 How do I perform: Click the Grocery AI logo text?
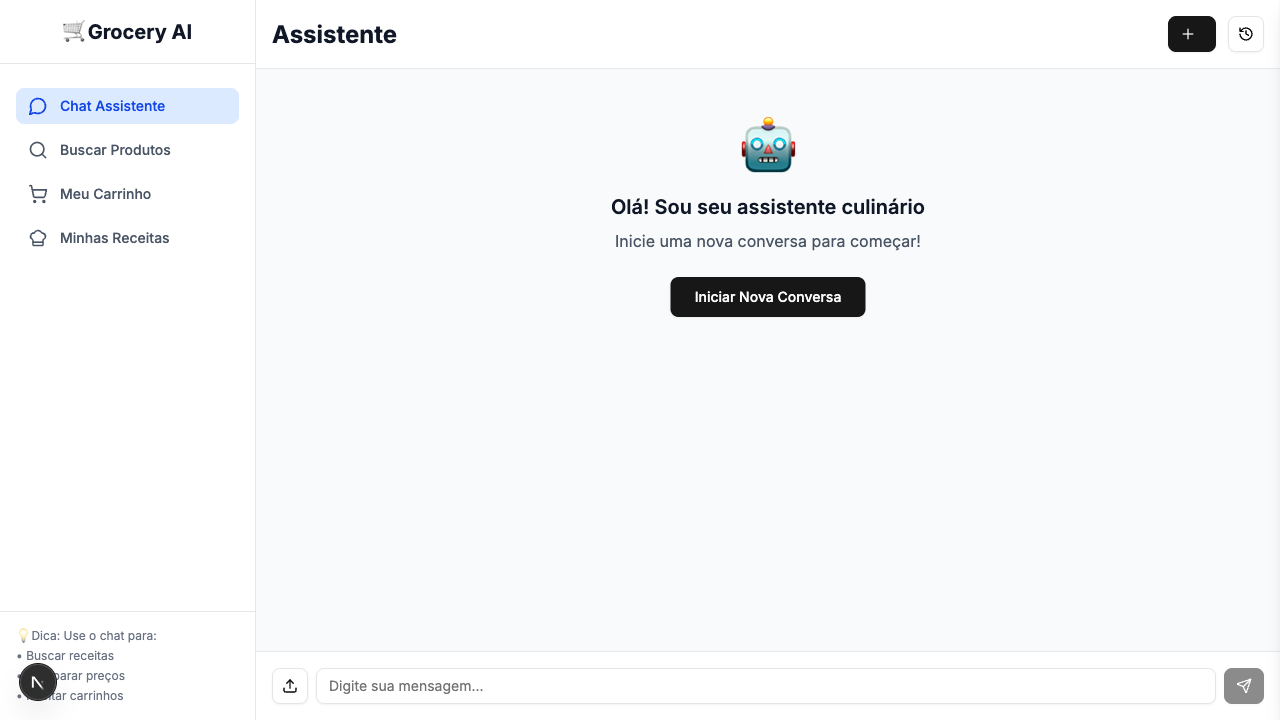click(x=139, y=32)
